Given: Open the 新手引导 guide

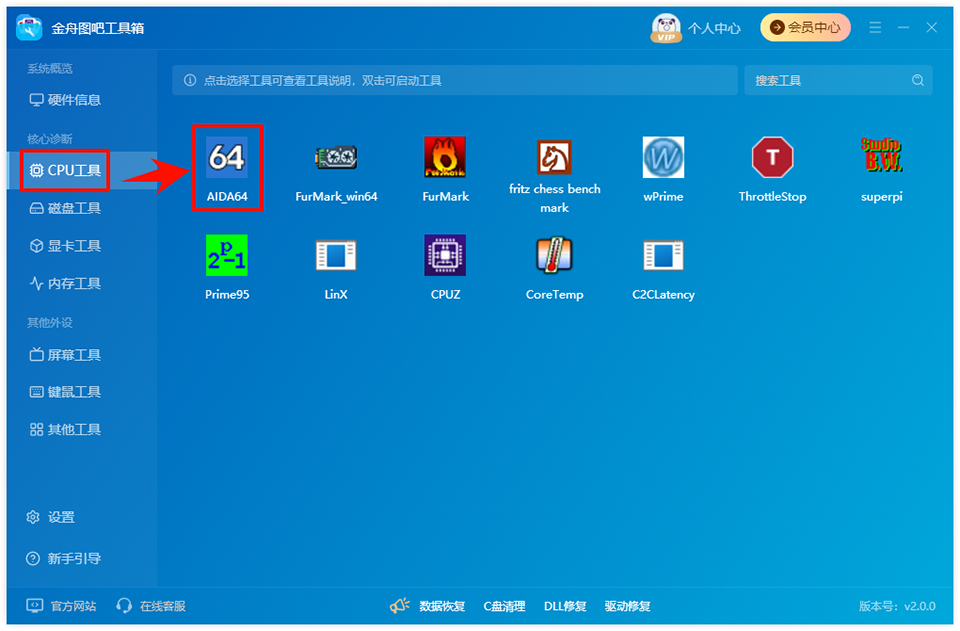Looking at the screenshot, I should (63, 559).
